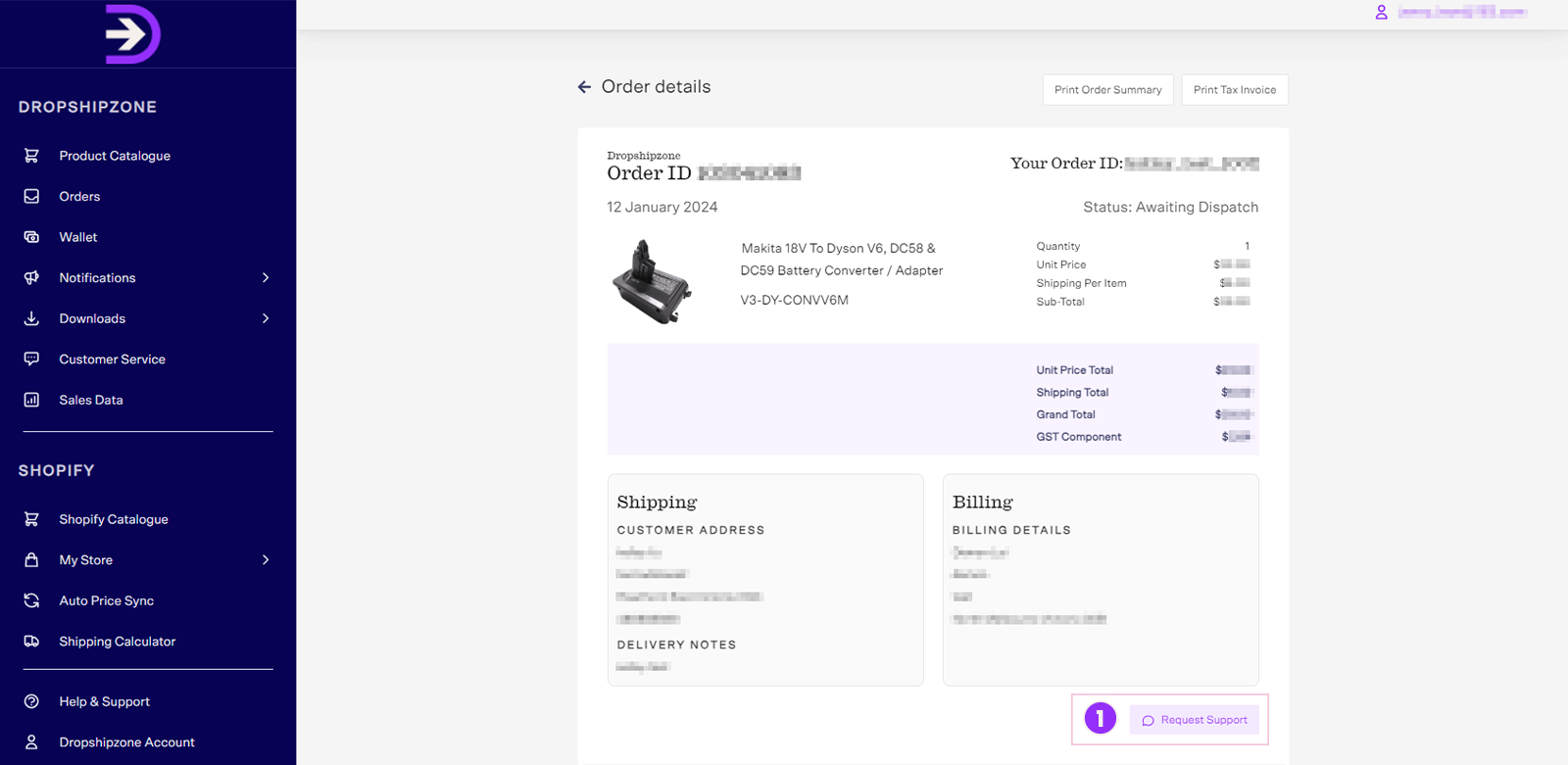Click the Dropshipzone Account person icon
Viewport: 1568px width, 765px height.
coord(31,742)
